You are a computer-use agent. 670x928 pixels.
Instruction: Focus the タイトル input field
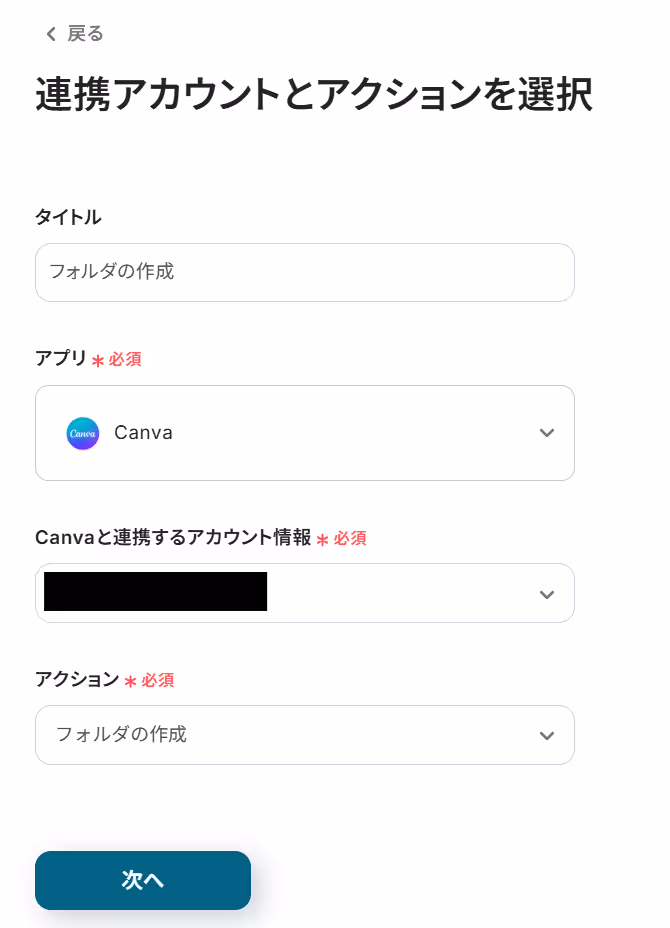click(x=305, y=272)
